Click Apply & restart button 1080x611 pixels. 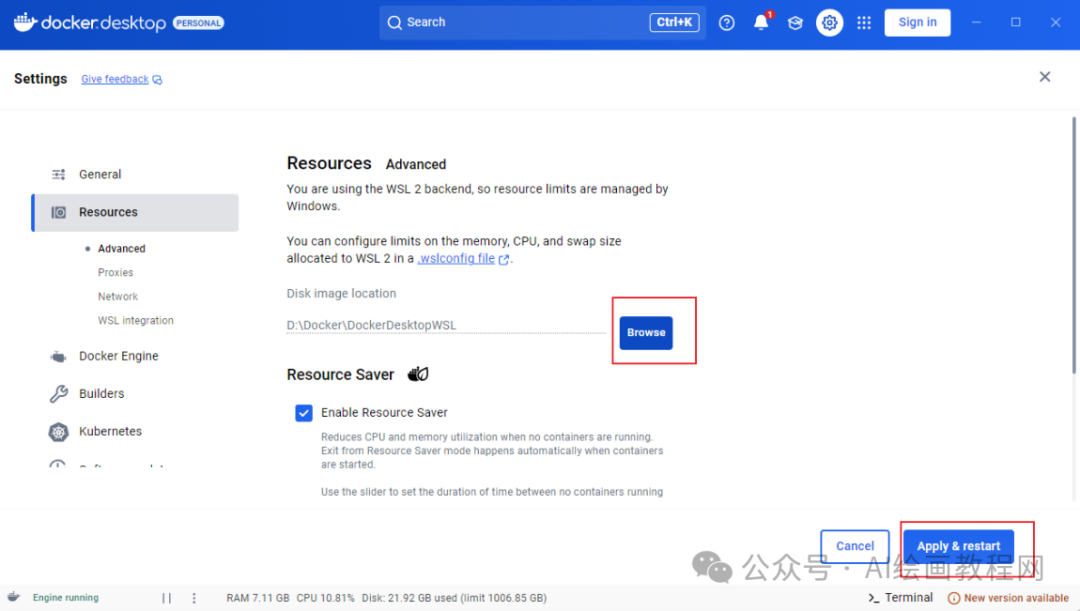pos(958,546)
